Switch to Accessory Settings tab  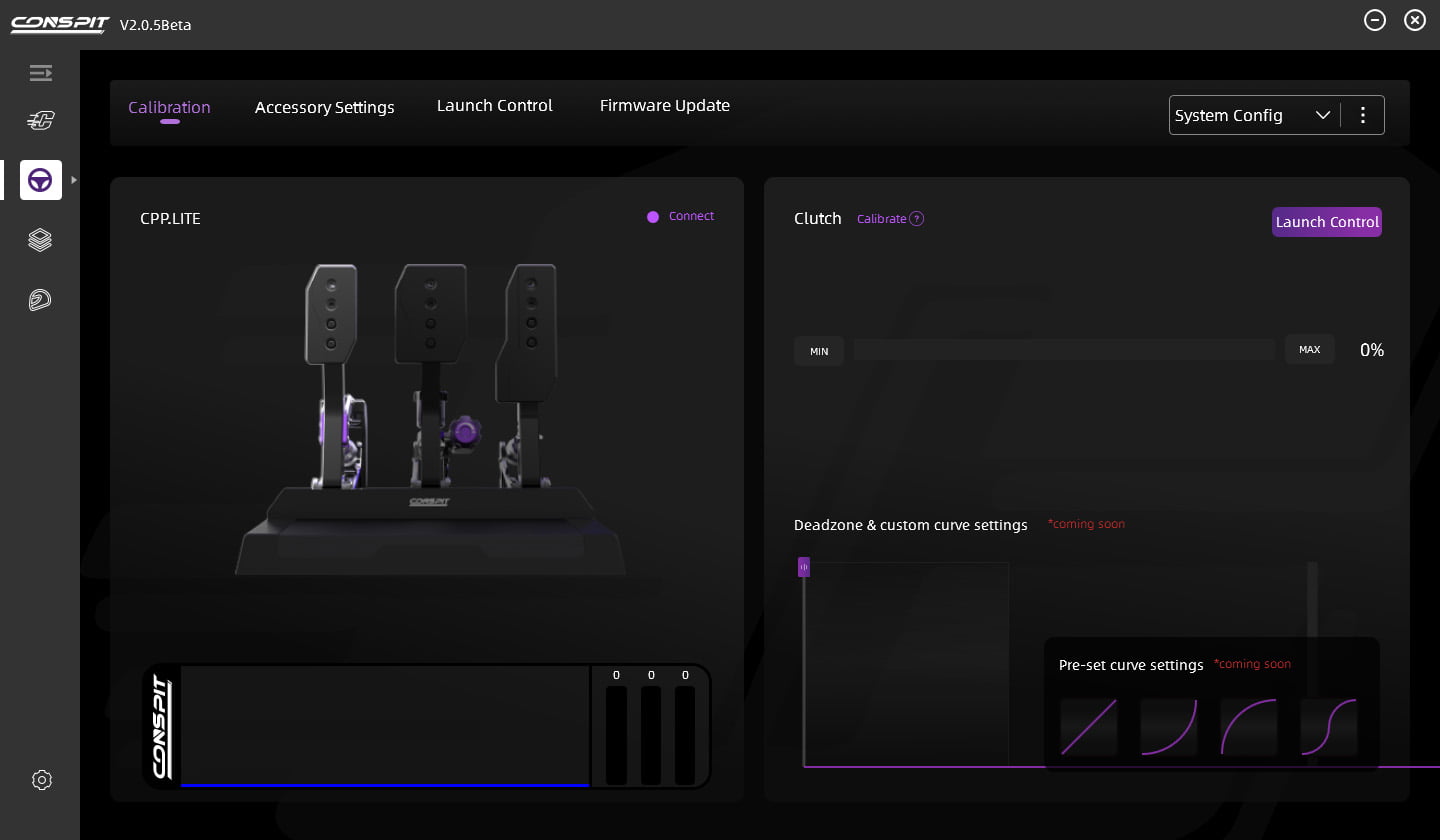click(324, 107)
